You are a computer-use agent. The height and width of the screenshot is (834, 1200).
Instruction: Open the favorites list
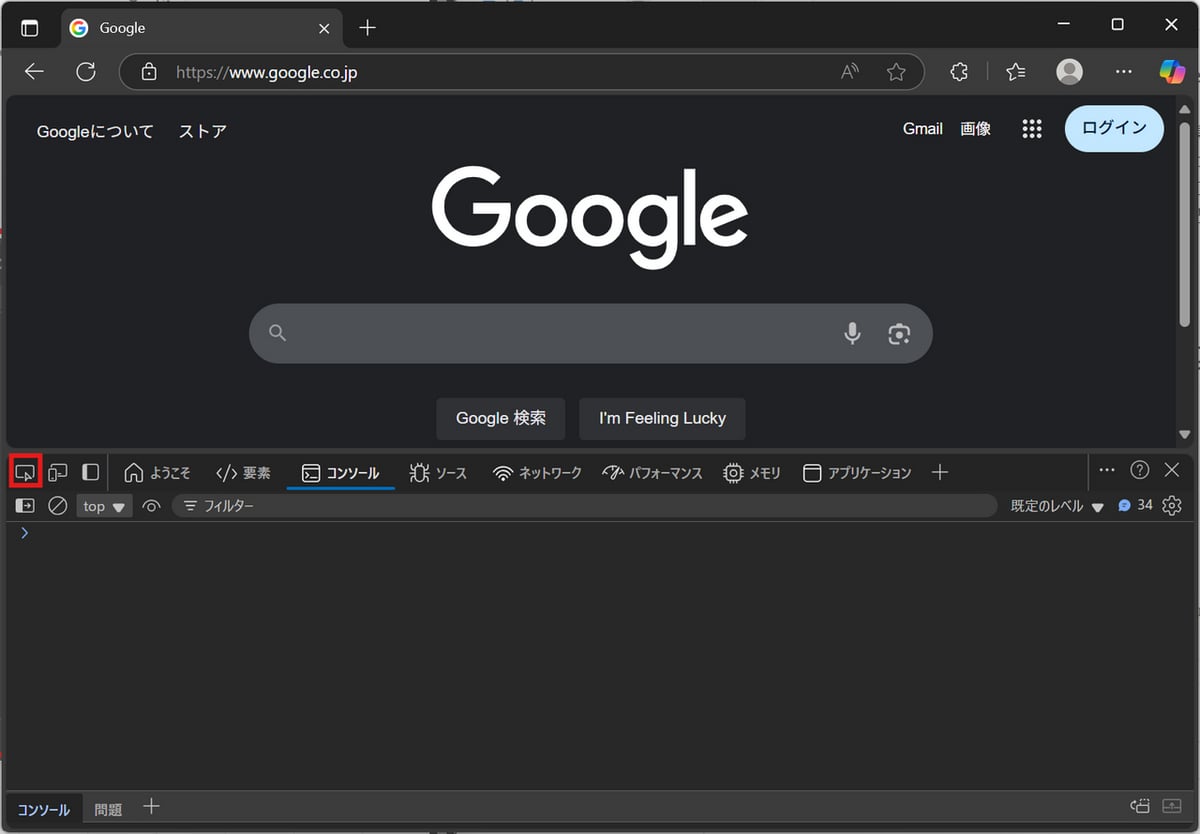pos(1016,72)
